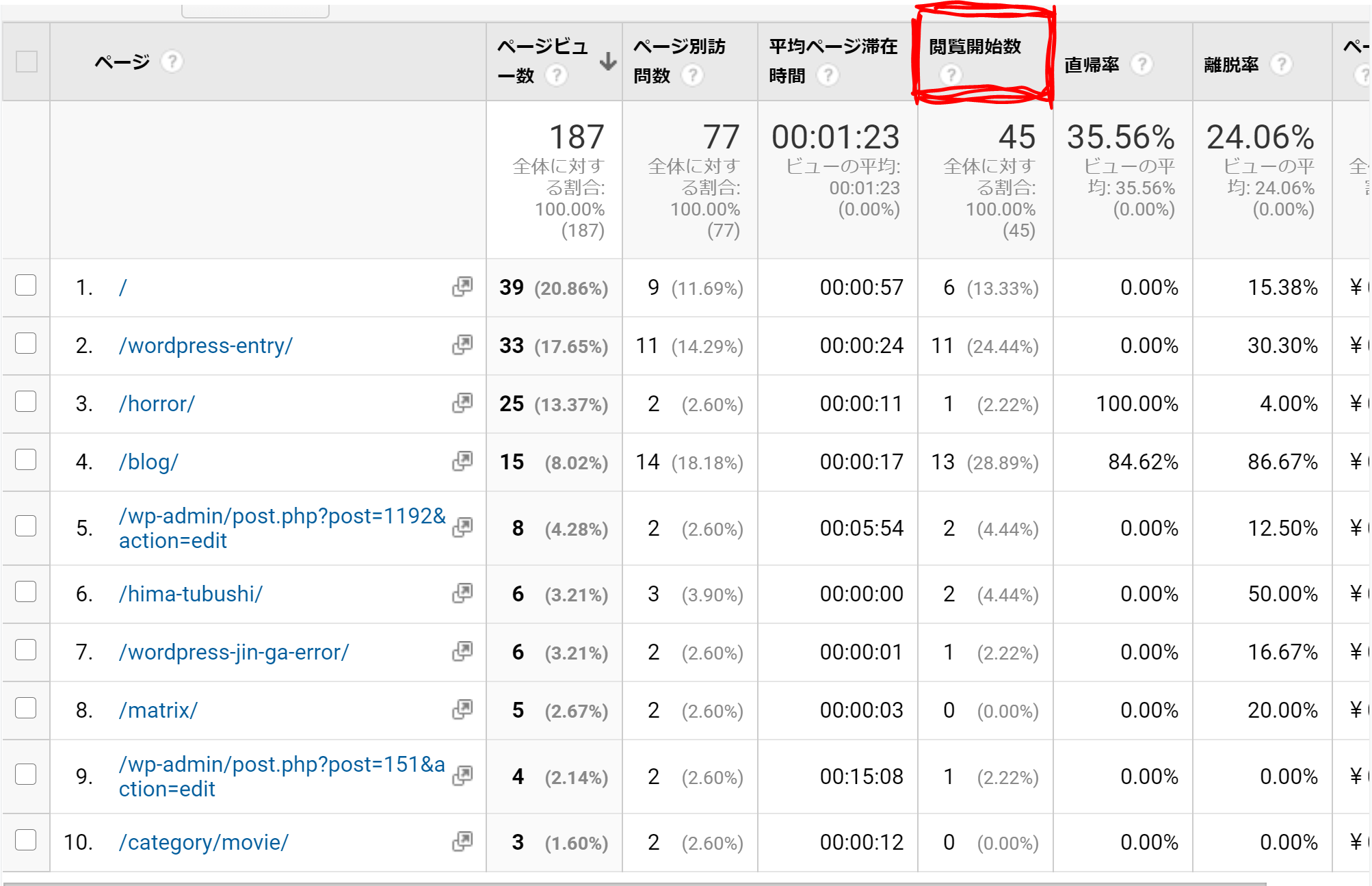Show help for ページ別訪問数 column
The width and height of the screenshot is (1372, 886).
pos(692,75)
